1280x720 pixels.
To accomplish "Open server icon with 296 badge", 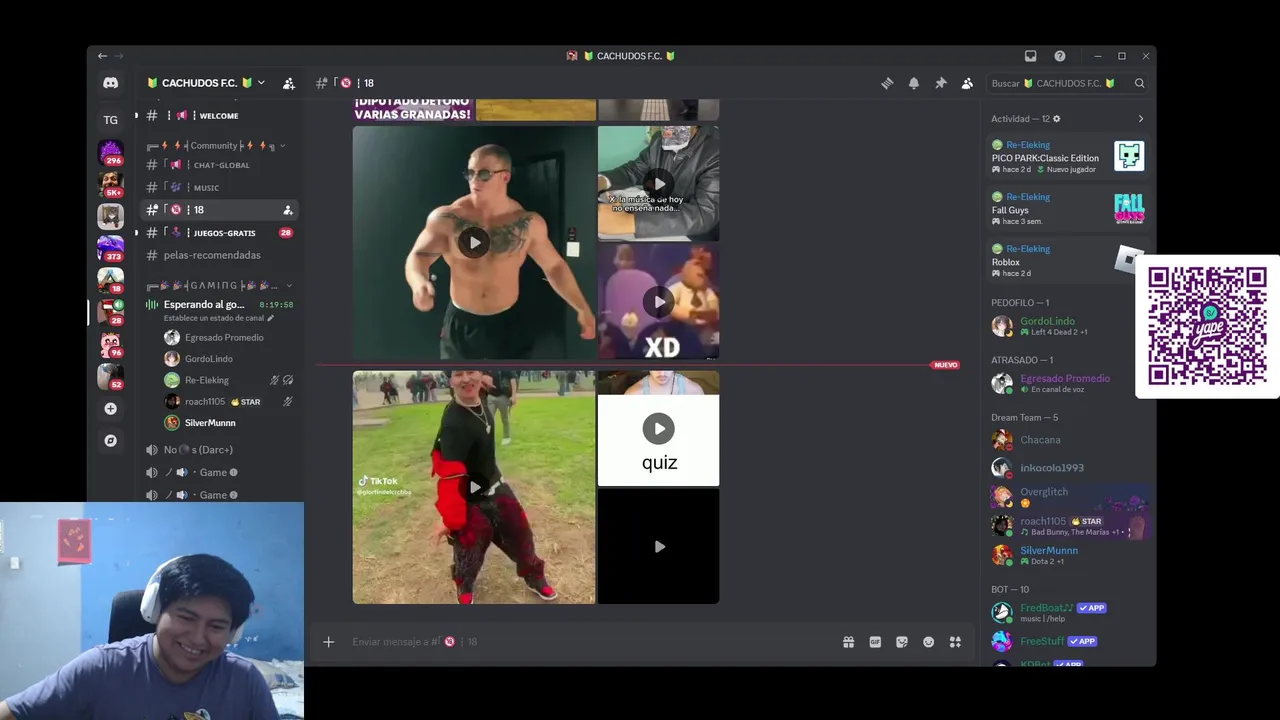I will [110, 152].
